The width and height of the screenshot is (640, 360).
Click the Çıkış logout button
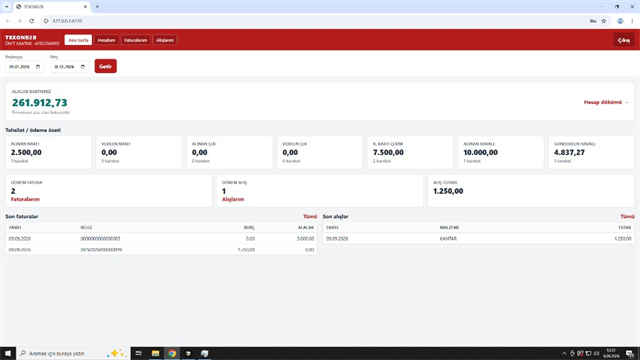pos(624,40)
